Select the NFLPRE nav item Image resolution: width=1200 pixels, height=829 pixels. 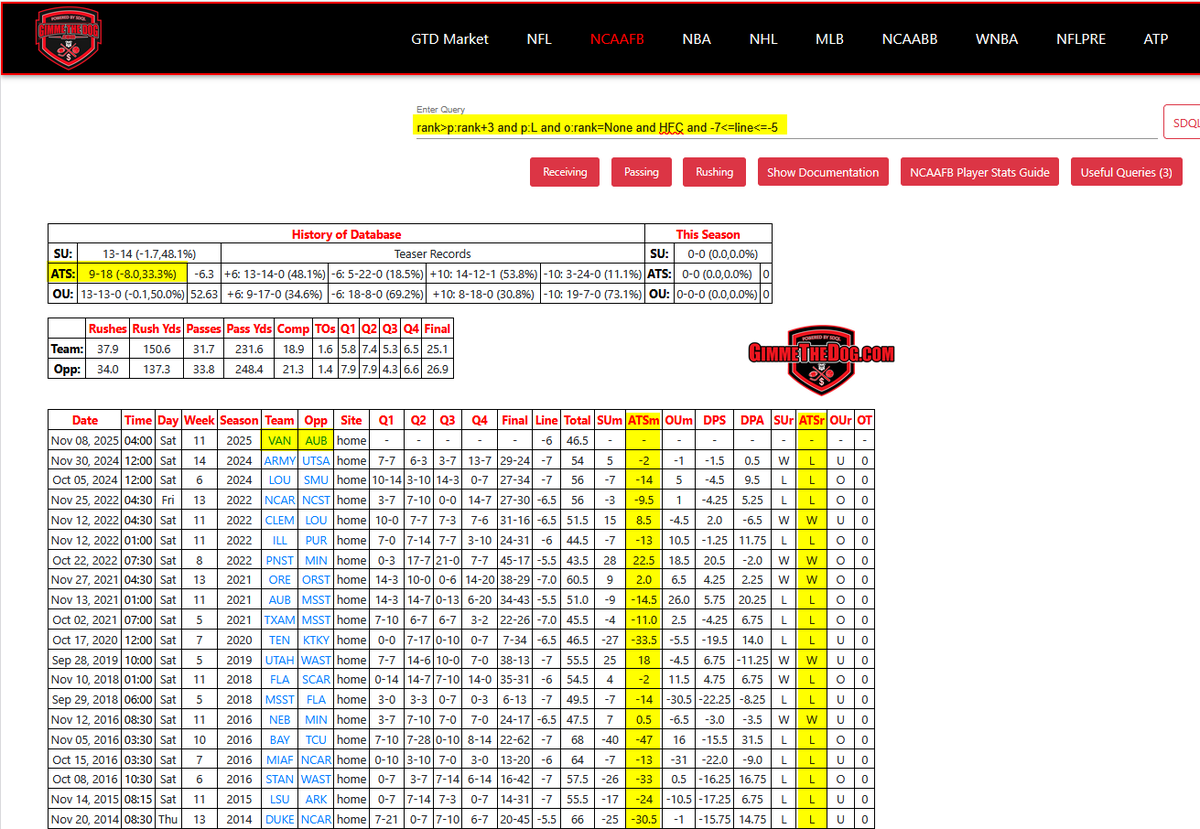coord(1081,39)
